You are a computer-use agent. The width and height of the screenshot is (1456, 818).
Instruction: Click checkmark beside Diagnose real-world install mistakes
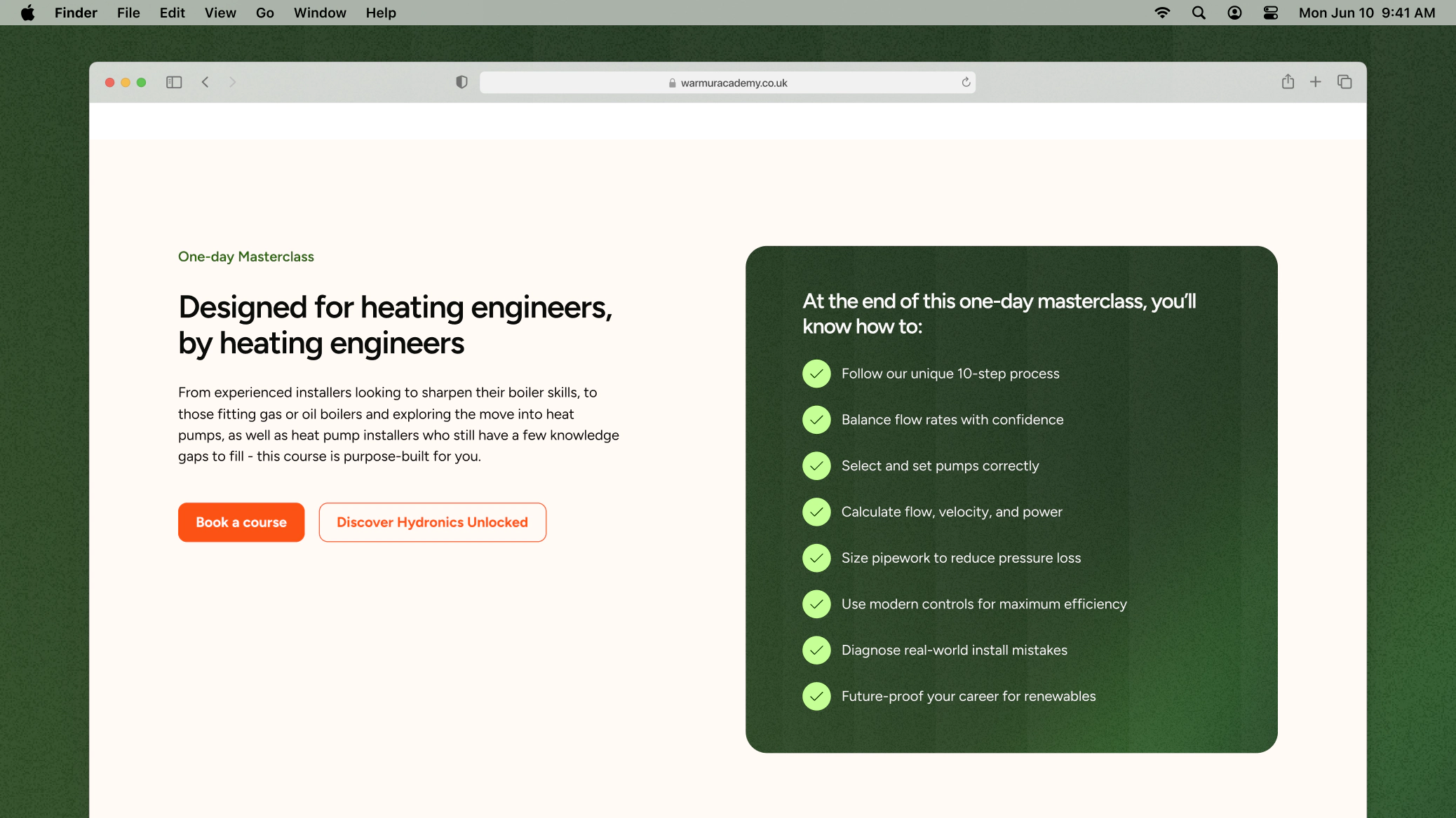pos(816,650)
